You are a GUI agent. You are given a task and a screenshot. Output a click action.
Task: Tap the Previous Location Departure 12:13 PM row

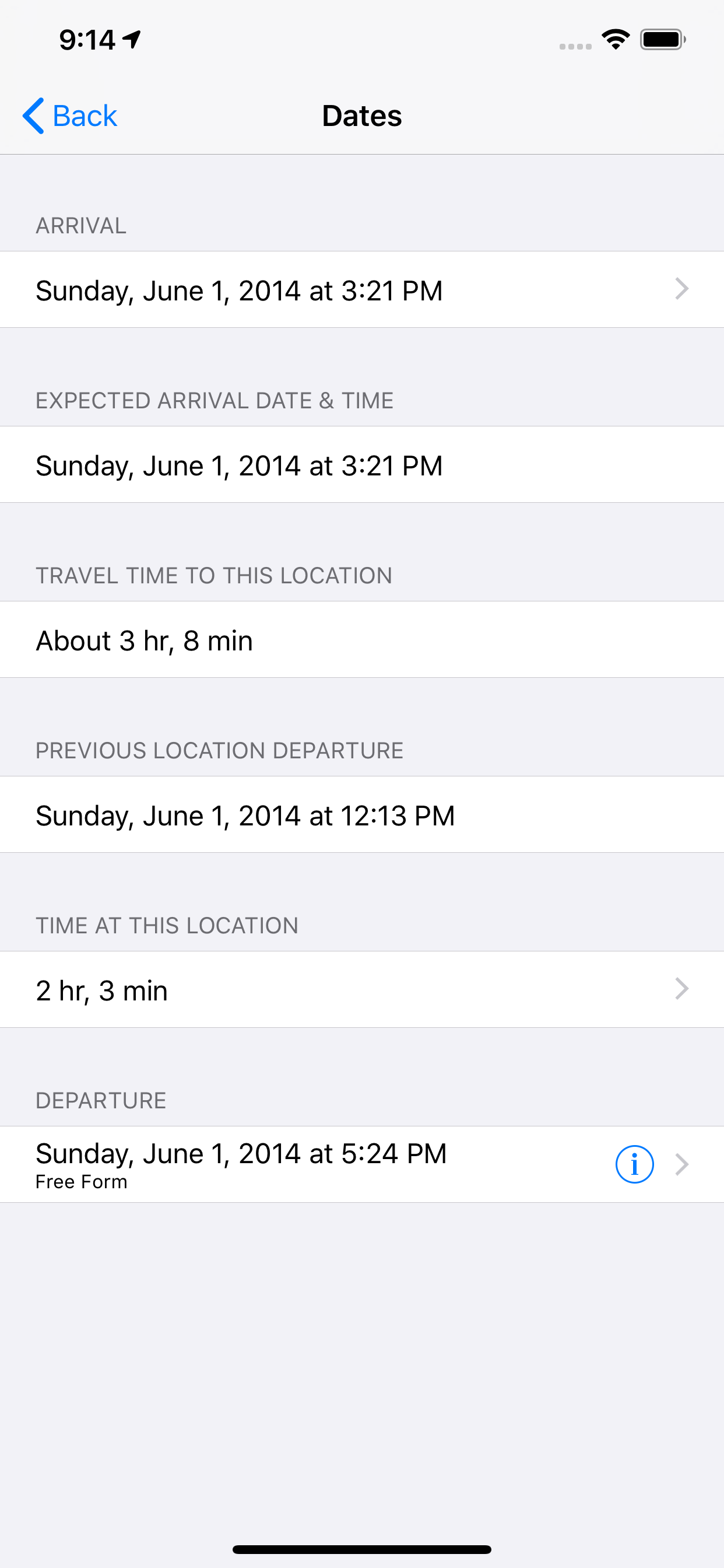245,815
